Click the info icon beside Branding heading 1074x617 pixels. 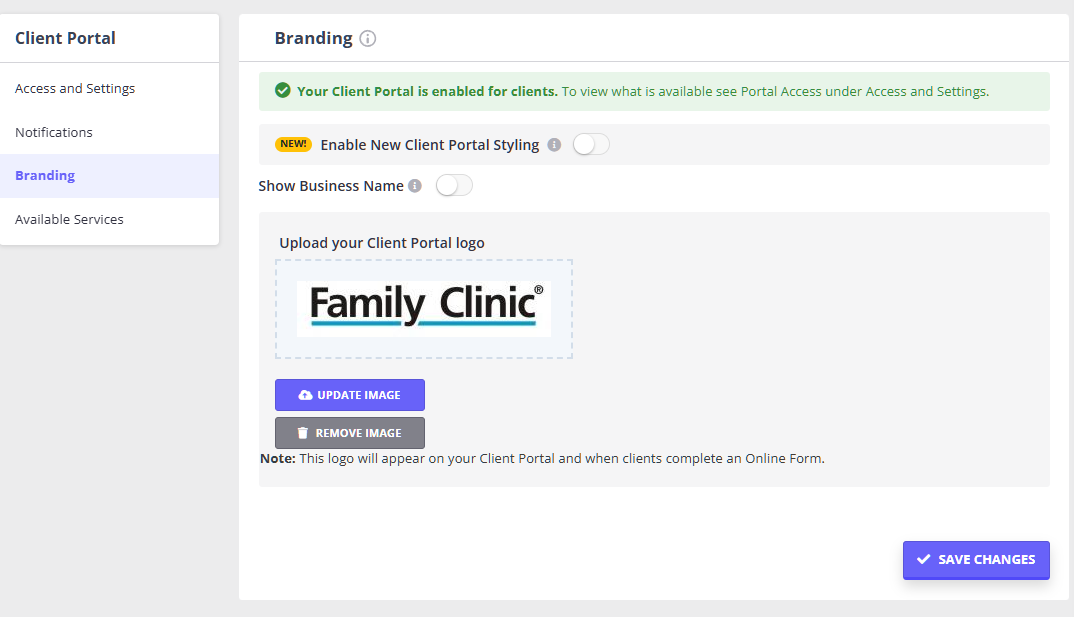point(368,39)
